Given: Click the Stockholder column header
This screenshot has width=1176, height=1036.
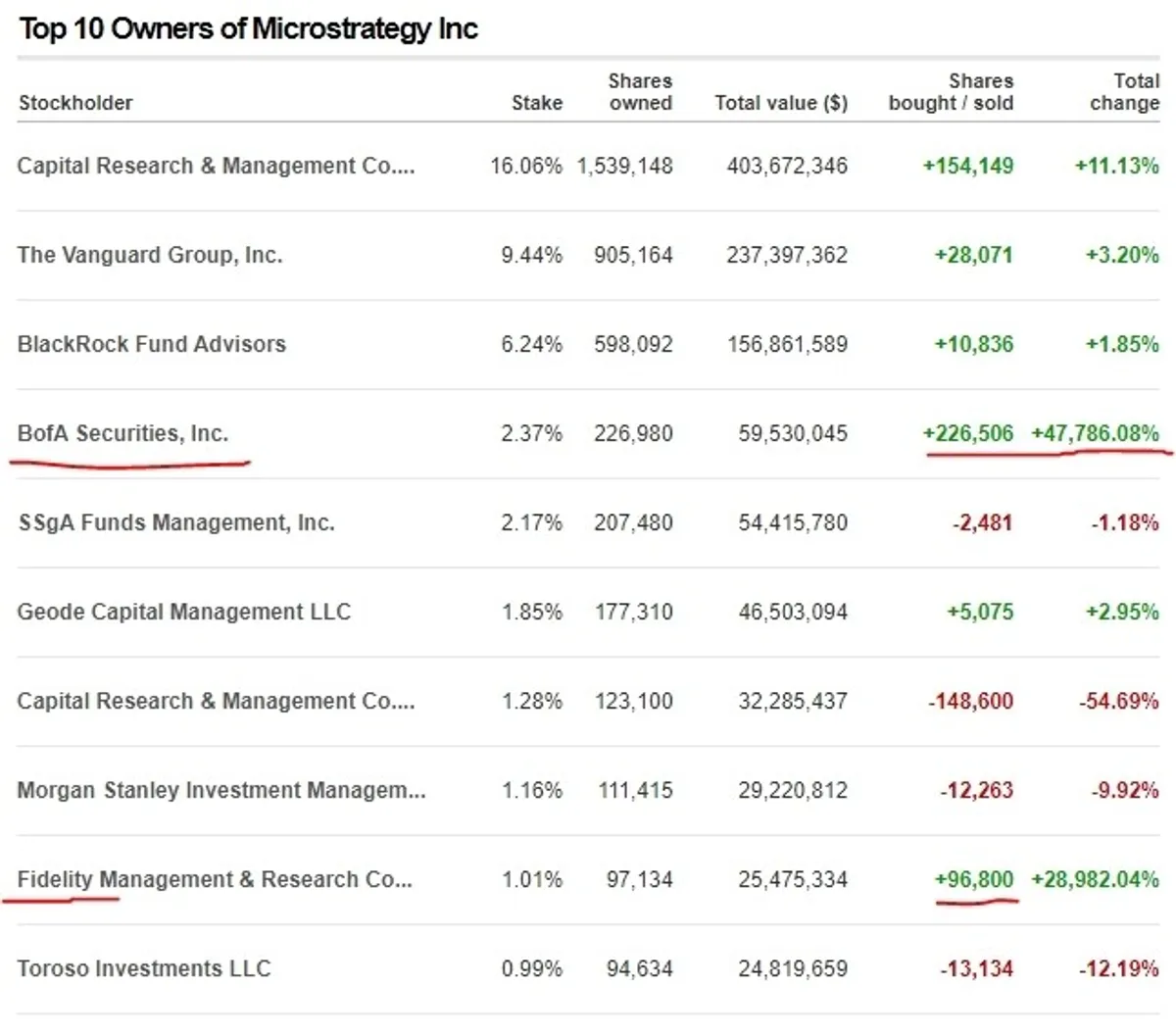Looking at the screenshot, I should click(75, 103).
